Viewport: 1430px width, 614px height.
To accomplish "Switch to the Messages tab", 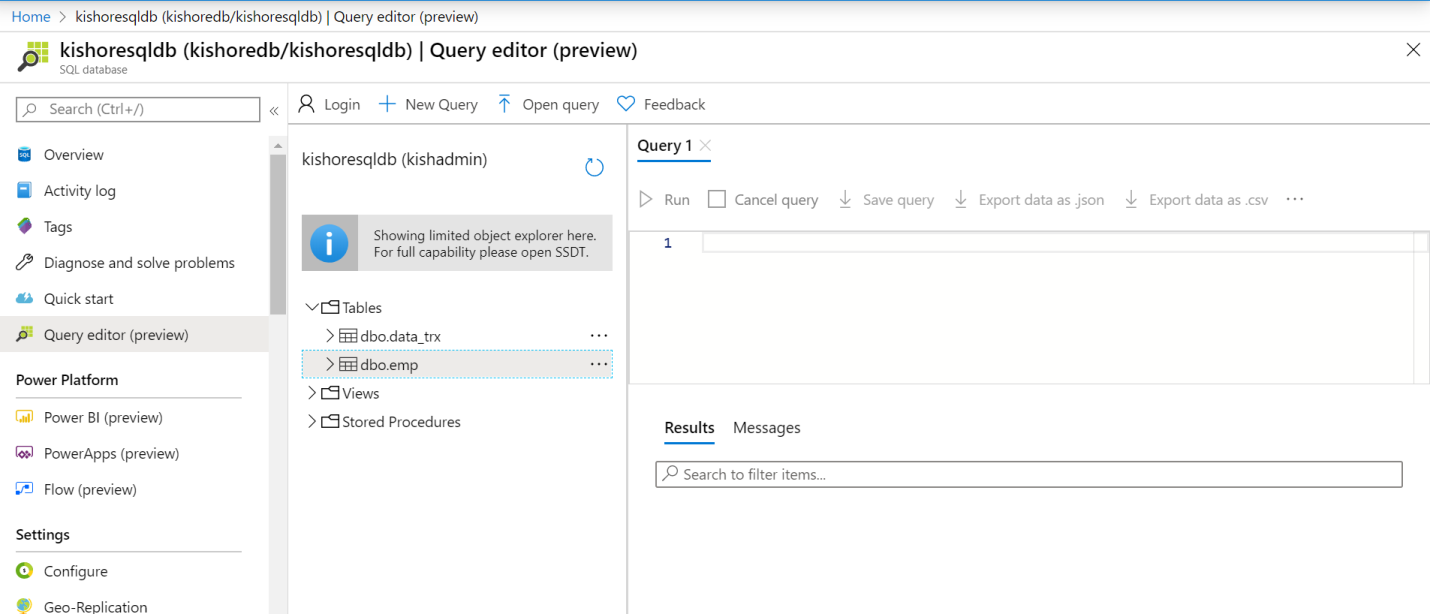I will [x=766, y=428].
